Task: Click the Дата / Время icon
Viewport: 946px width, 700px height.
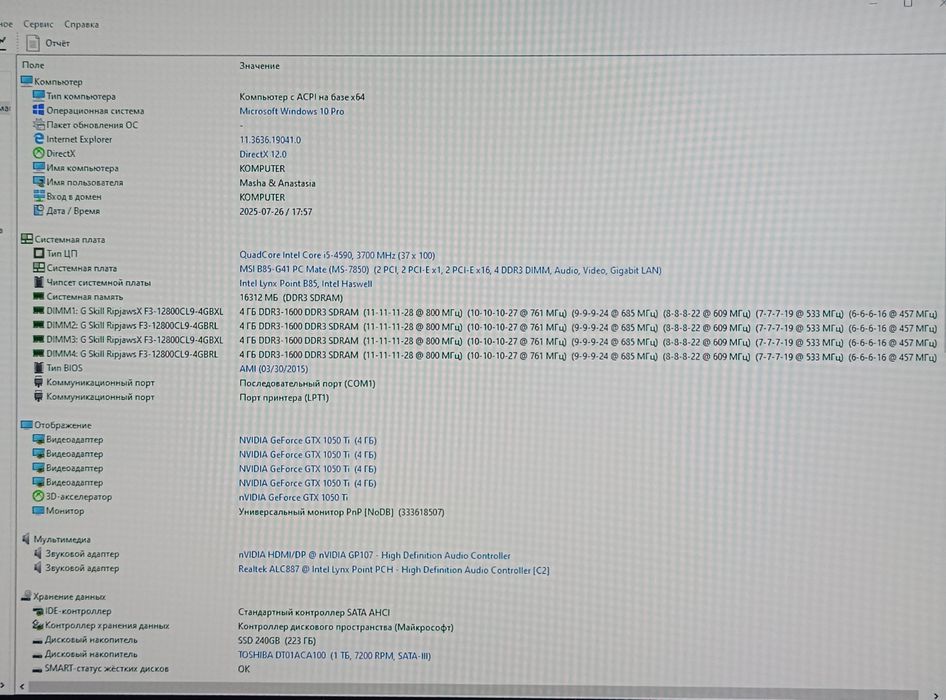Action: click(39, 211)
